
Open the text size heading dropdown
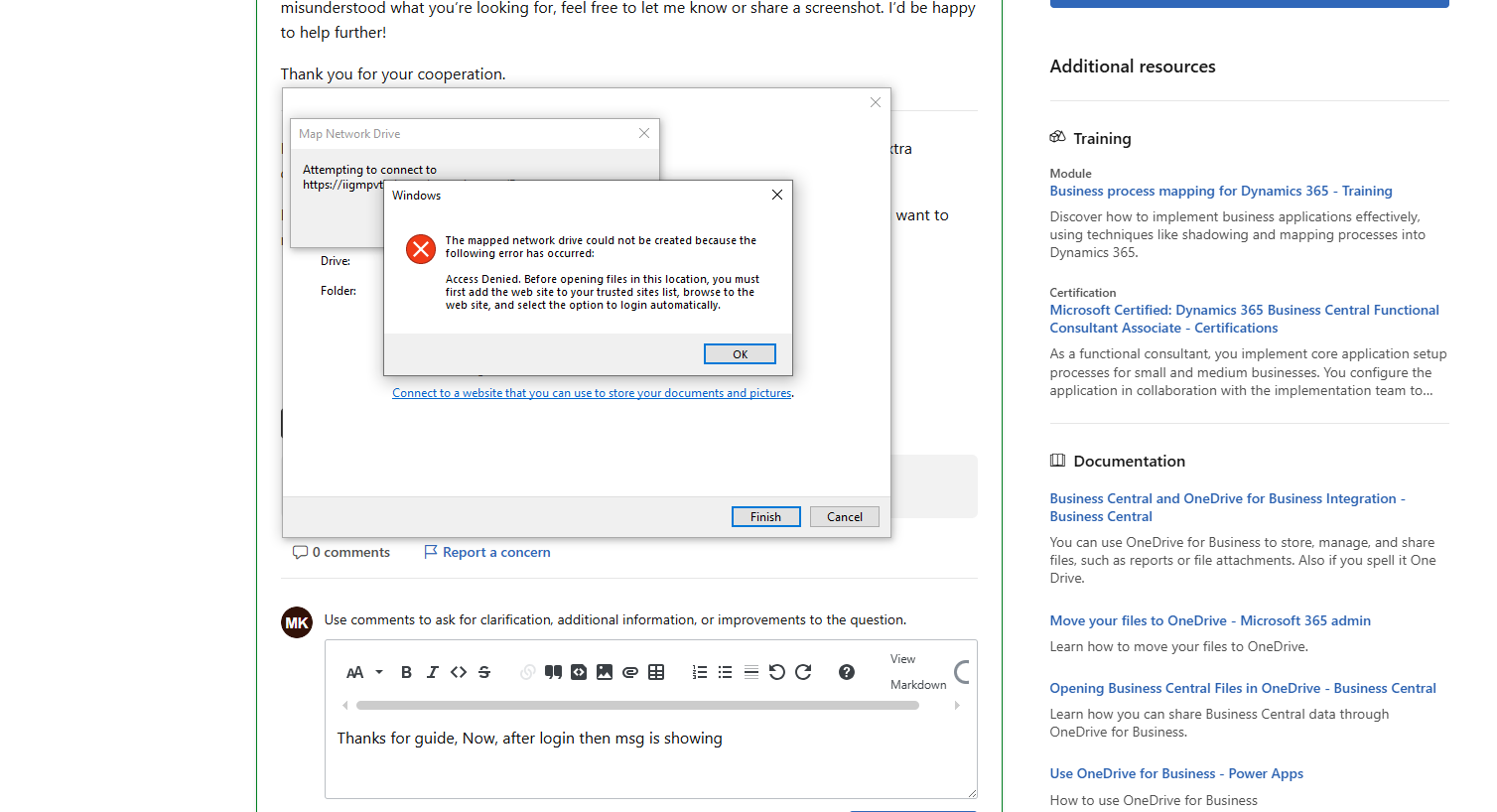(x=363, y=672)
